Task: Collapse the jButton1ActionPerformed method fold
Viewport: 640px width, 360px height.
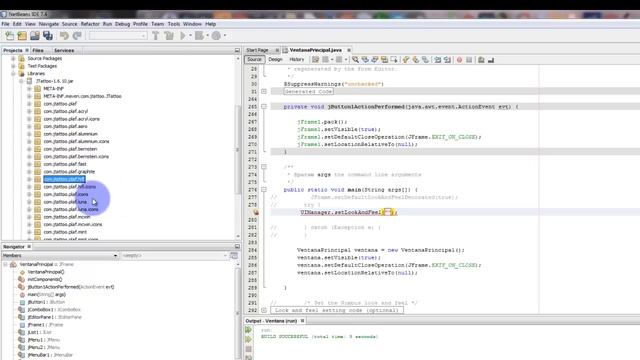Action: click(264, 107)
